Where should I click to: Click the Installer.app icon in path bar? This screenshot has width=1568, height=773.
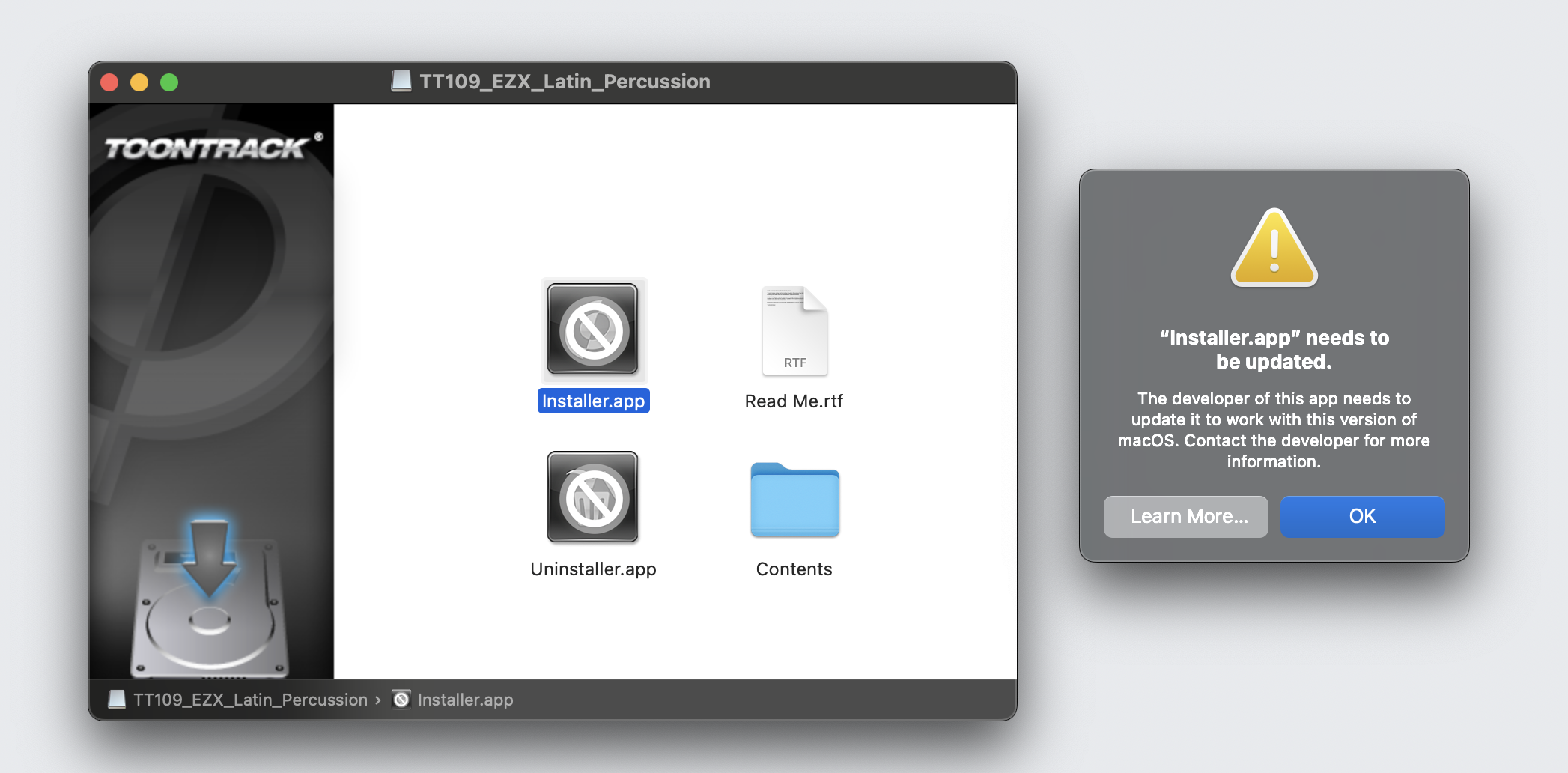[402, 700]
